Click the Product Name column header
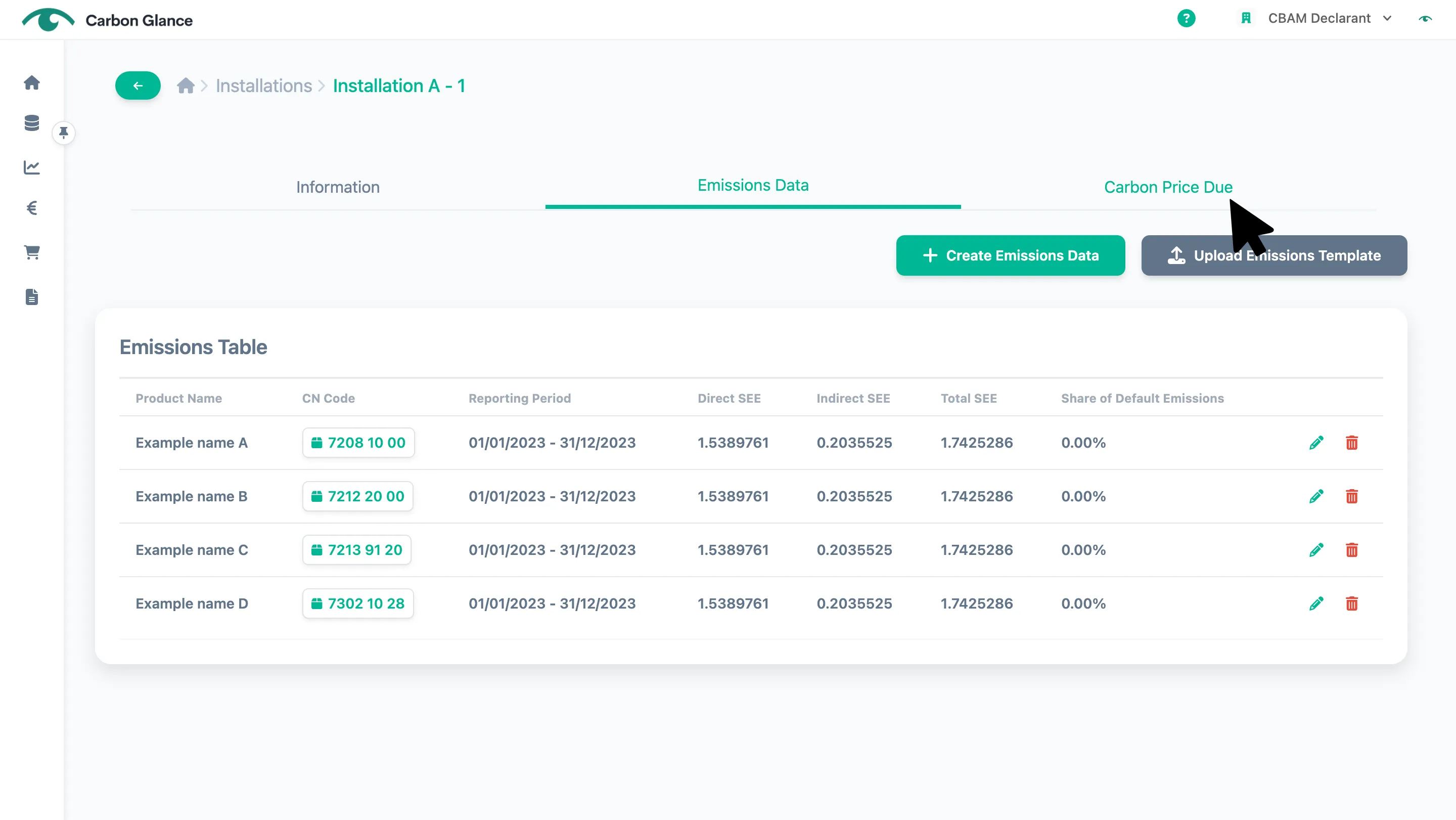 coord(178,398)
